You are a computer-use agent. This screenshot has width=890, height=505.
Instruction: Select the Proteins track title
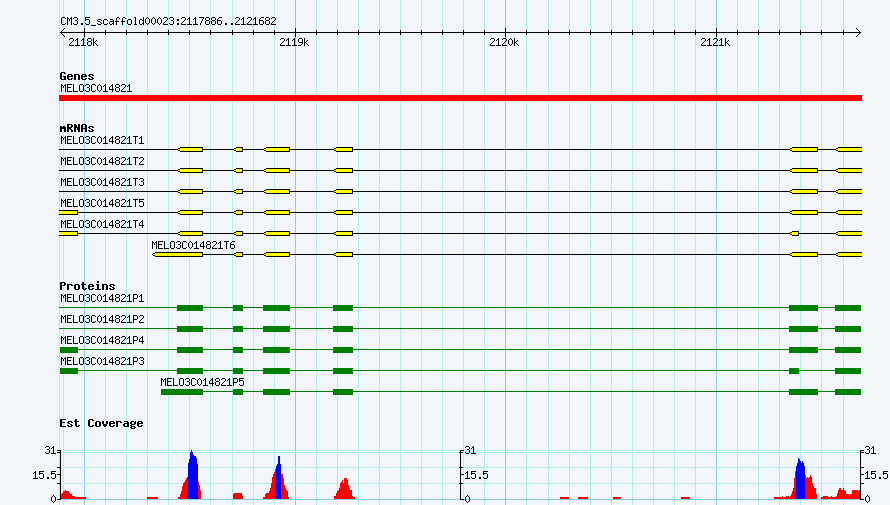87,286
